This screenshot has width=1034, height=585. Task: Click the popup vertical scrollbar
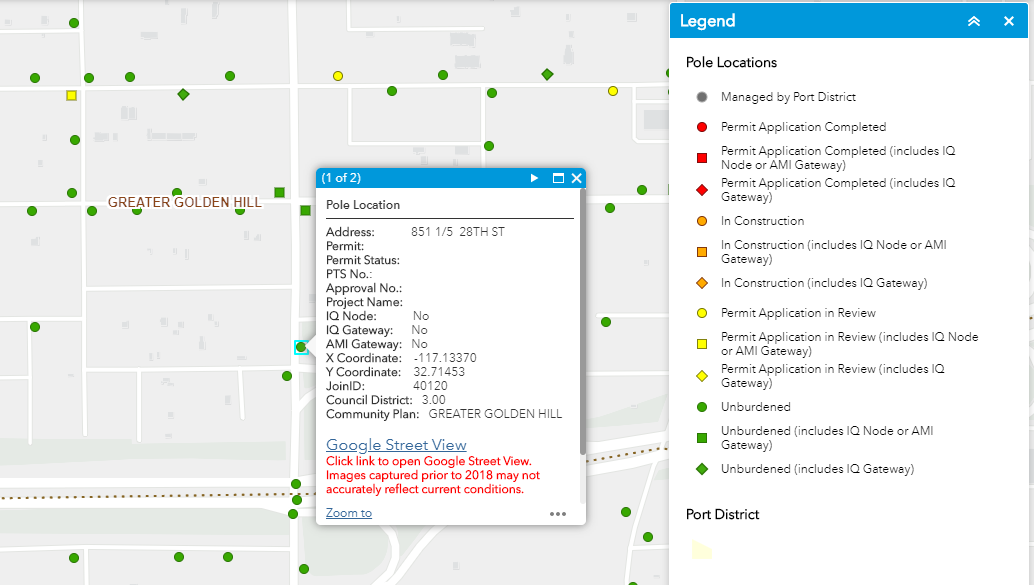pos(582,322)
